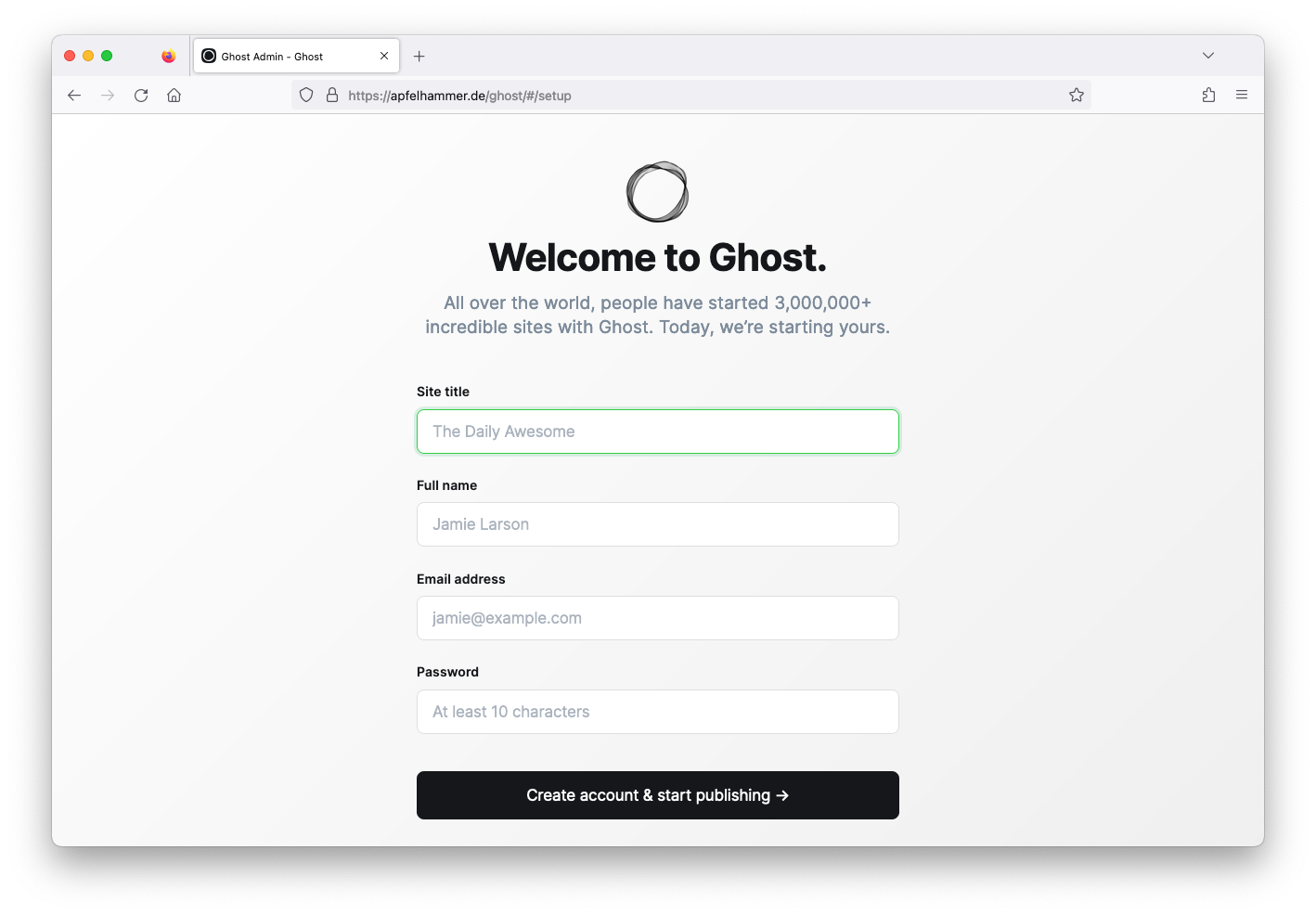Click the Site title input field

point(657,432)
